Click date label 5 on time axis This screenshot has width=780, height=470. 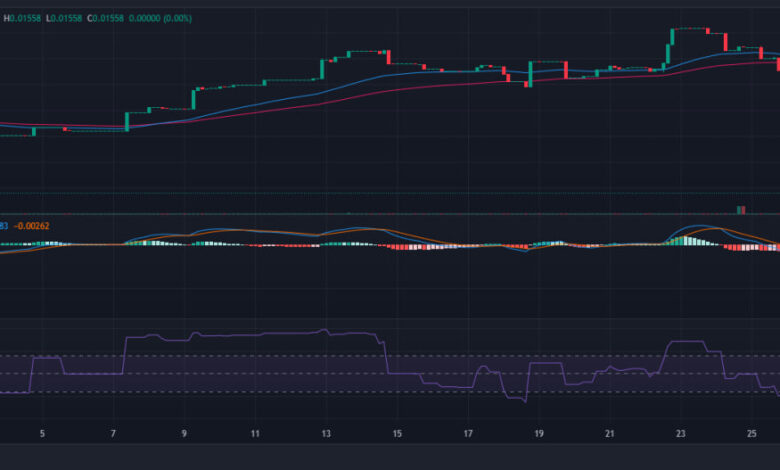click(42, 434)
